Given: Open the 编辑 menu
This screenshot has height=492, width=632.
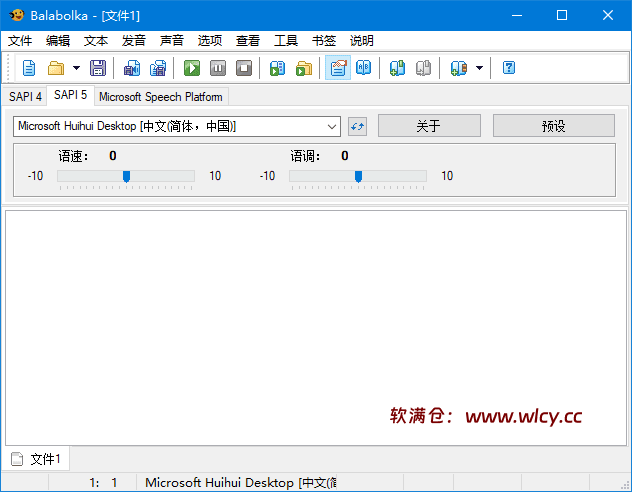Looking at the screenshot, I should pyautogui.click(x=58, y=41).
